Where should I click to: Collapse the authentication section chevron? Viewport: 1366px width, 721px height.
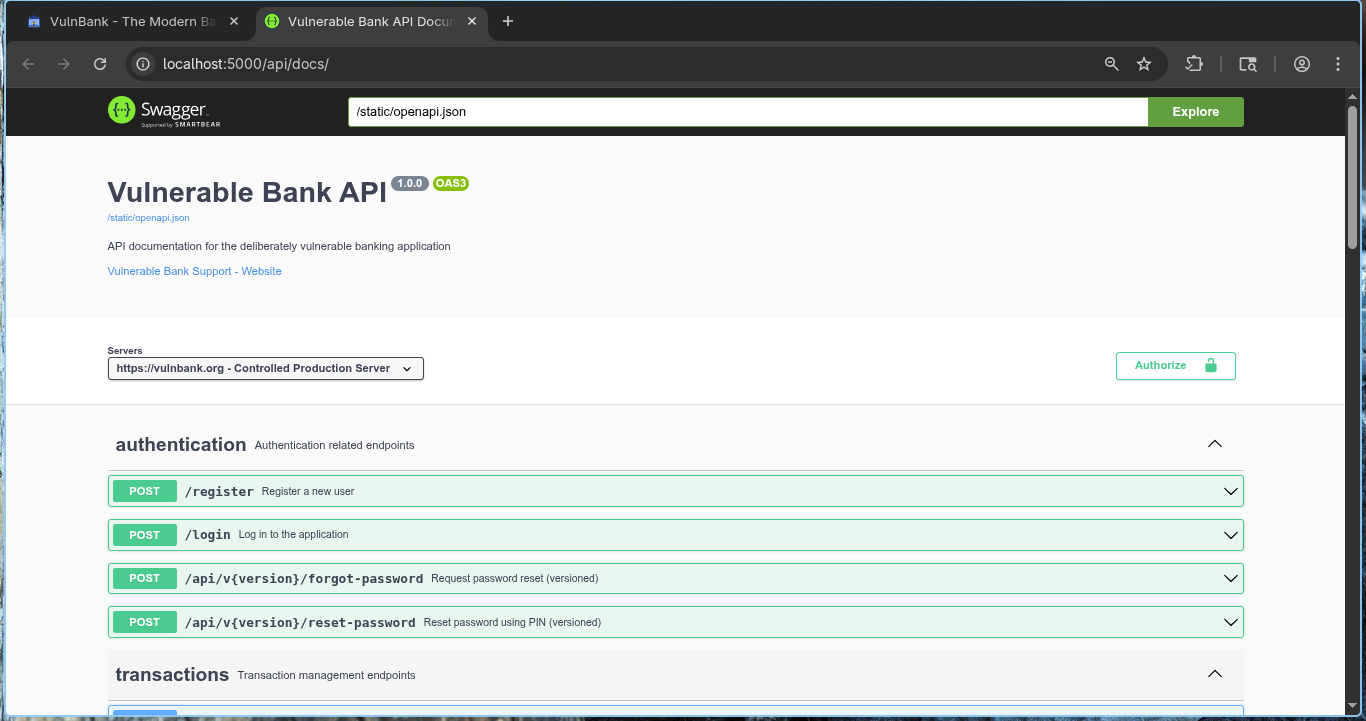1215,444
